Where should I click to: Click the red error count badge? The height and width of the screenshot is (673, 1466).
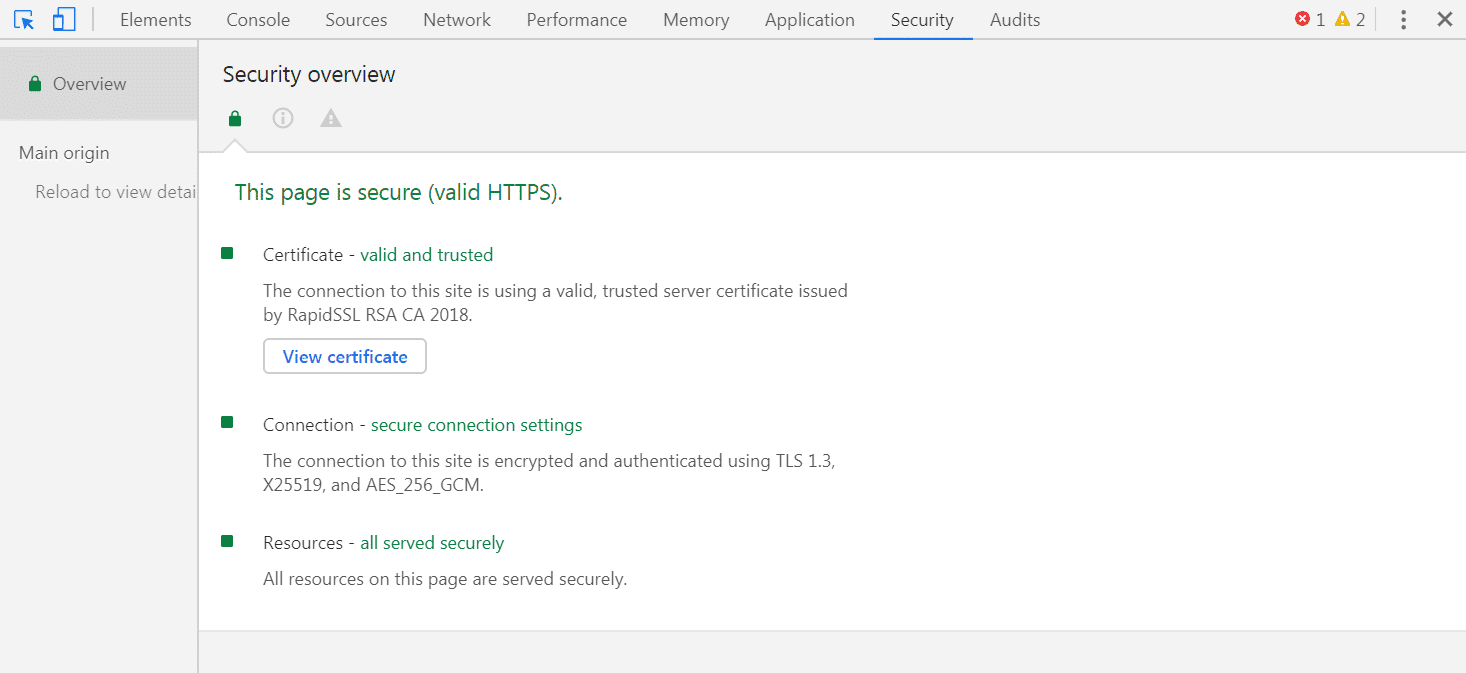1310,18
